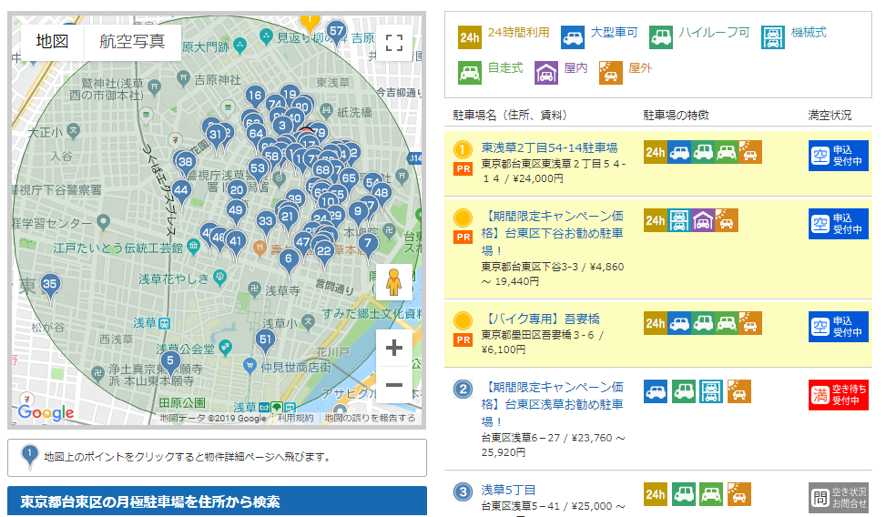886x517 pixels.
Task: Open the map's 利用規約 link
Action: tap(296, 418)
